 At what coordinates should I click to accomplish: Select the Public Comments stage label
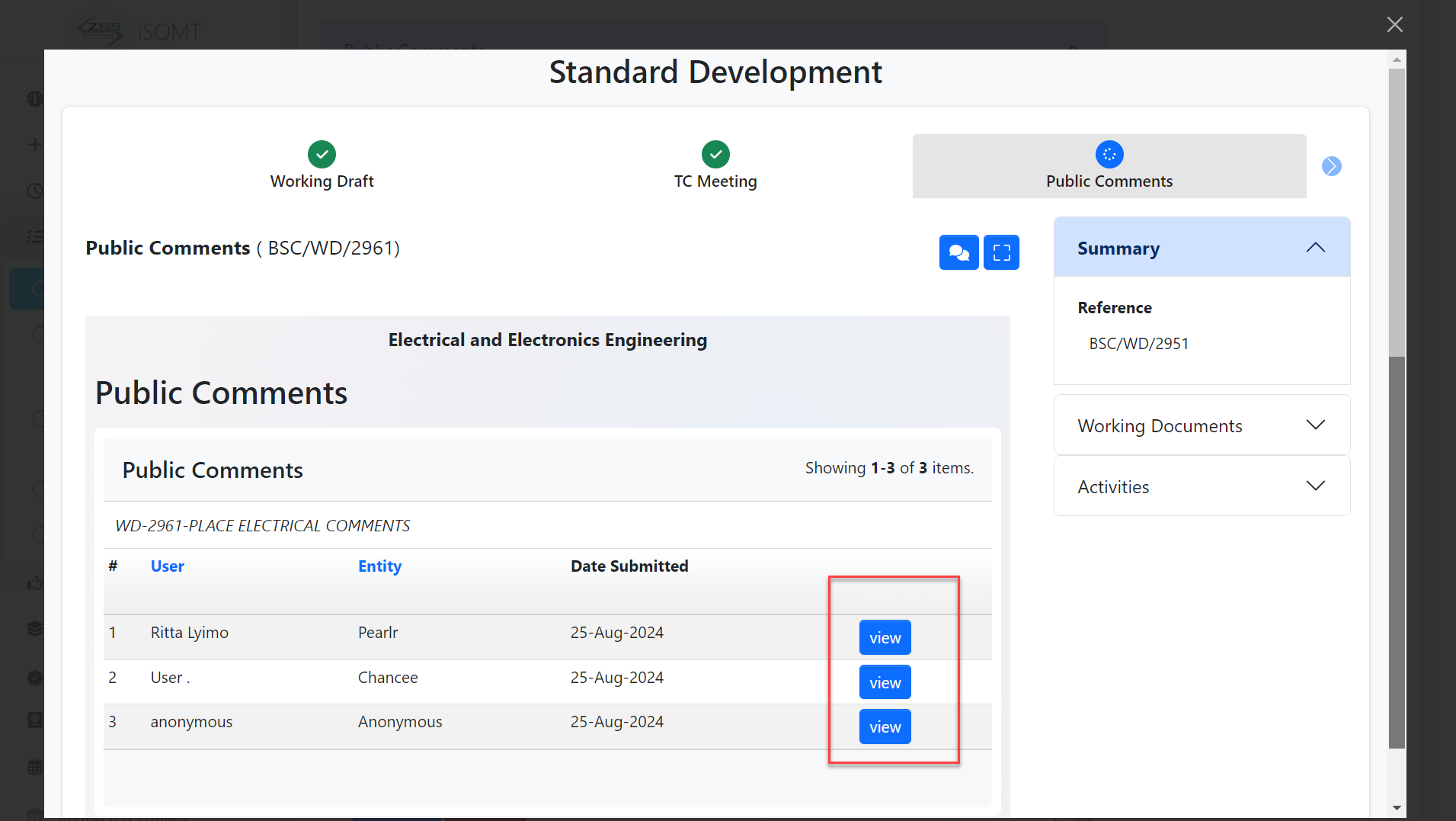click(x=1109, y=181)
